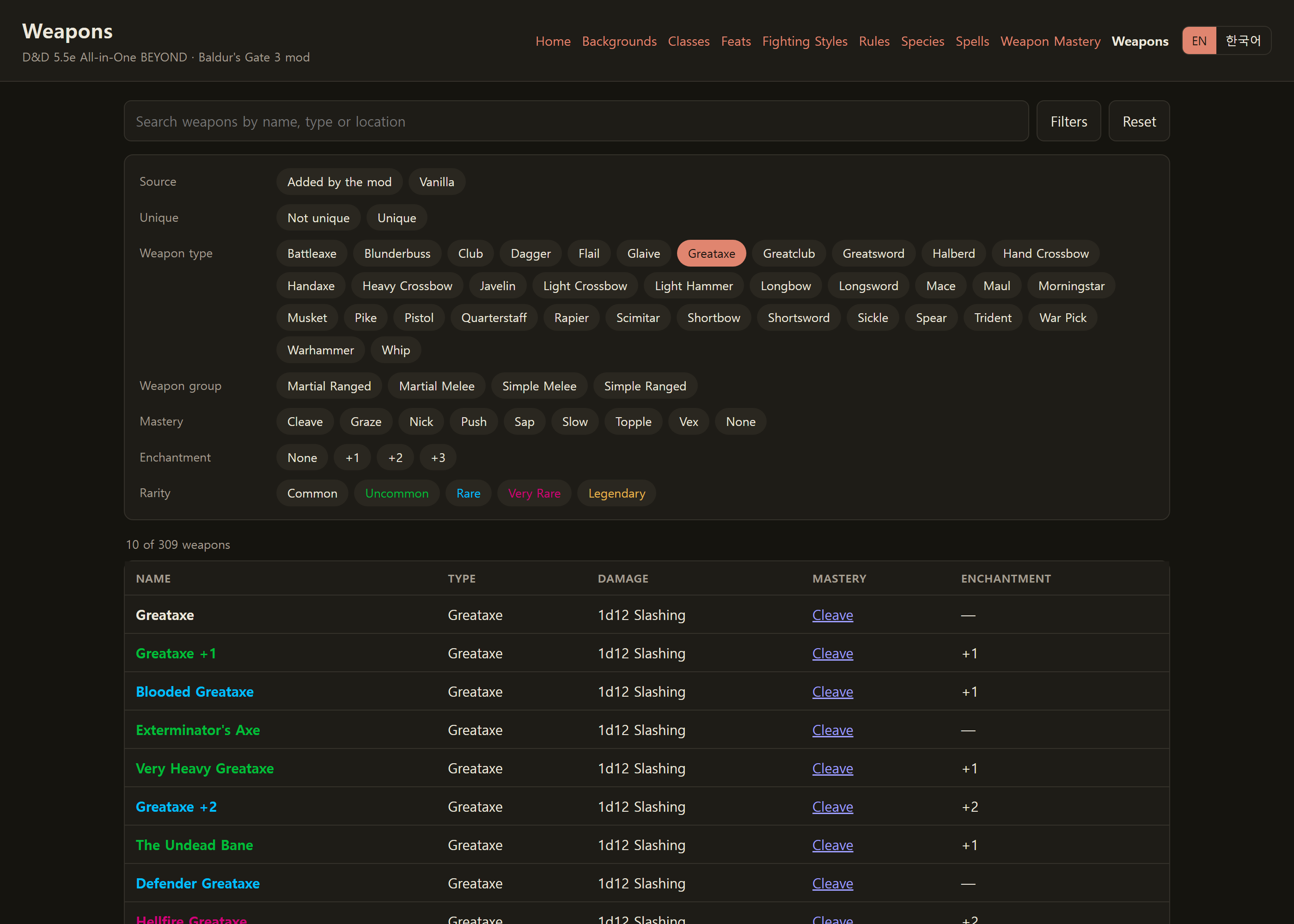Screen dimensions: 1294x924
Task: Reset all weapon filters
Action: coord(1139,121)
